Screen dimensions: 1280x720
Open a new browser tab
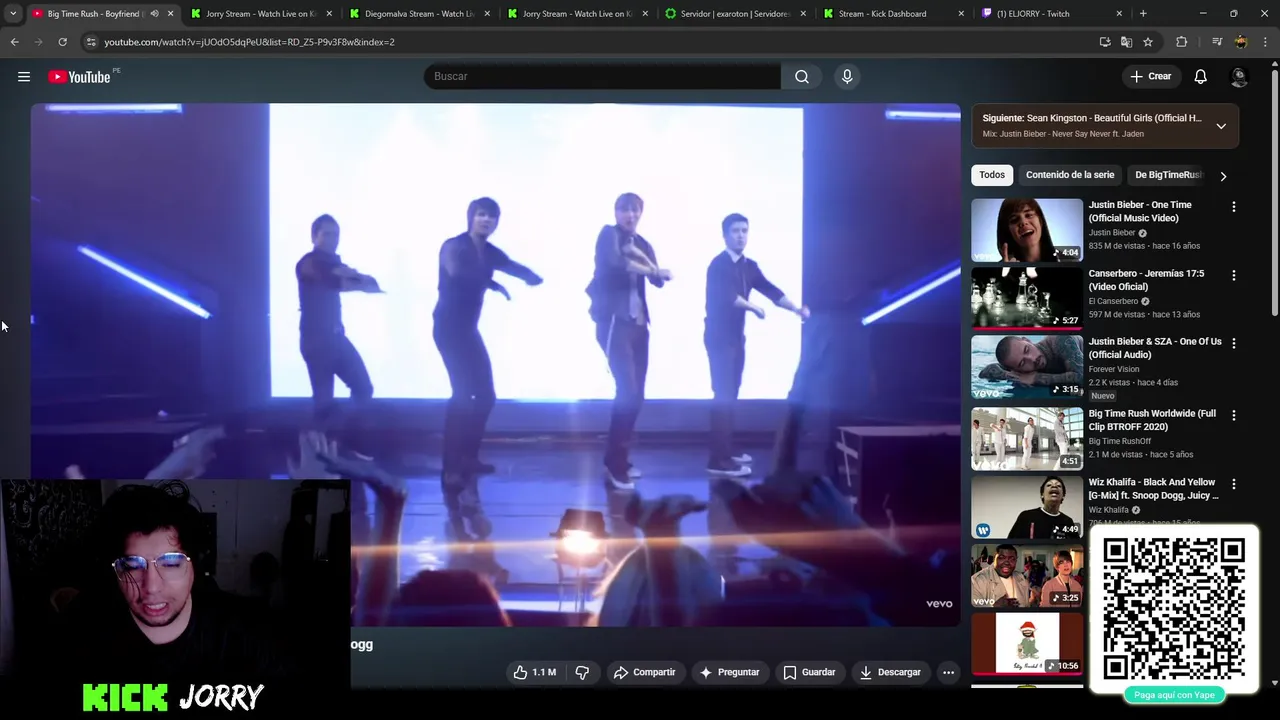pyautogui.click(x=1143, y=14)
